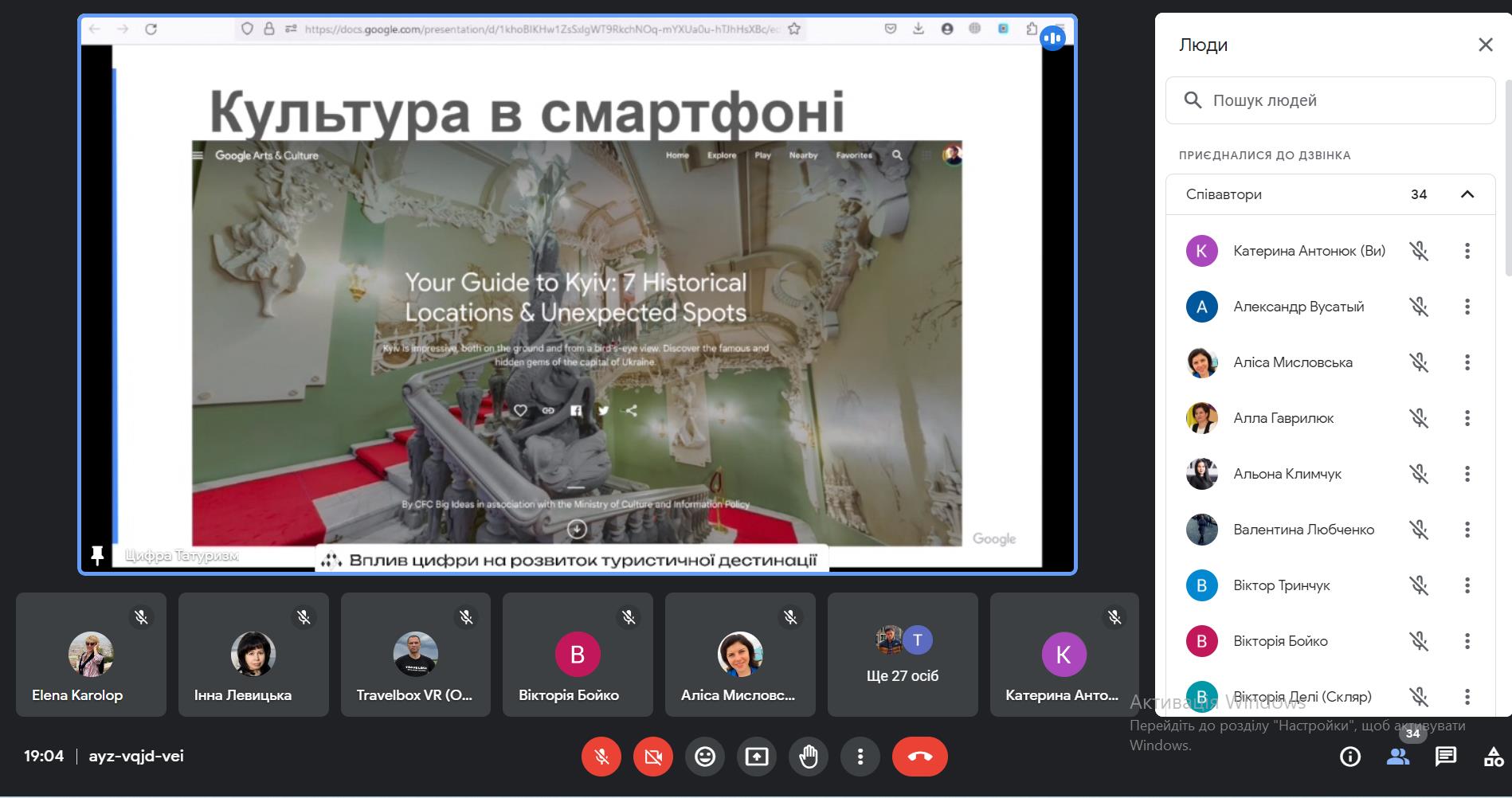The height and width of the screenshot is (798, 1512).
Task: Open more options for Александр Вусатый
Action: 1467,307
